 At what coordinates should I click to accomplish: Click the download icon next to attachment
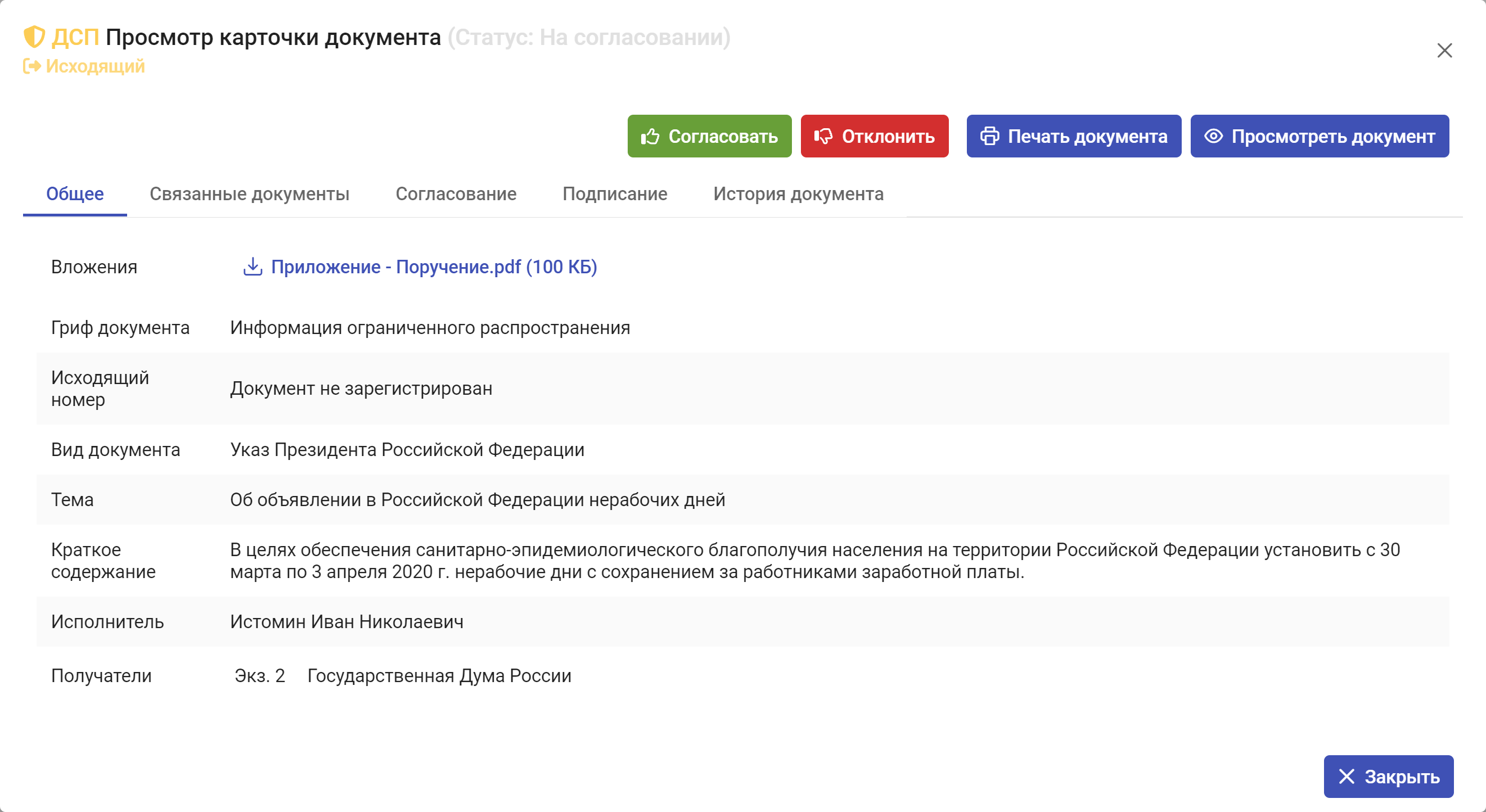tap(253, 267)
